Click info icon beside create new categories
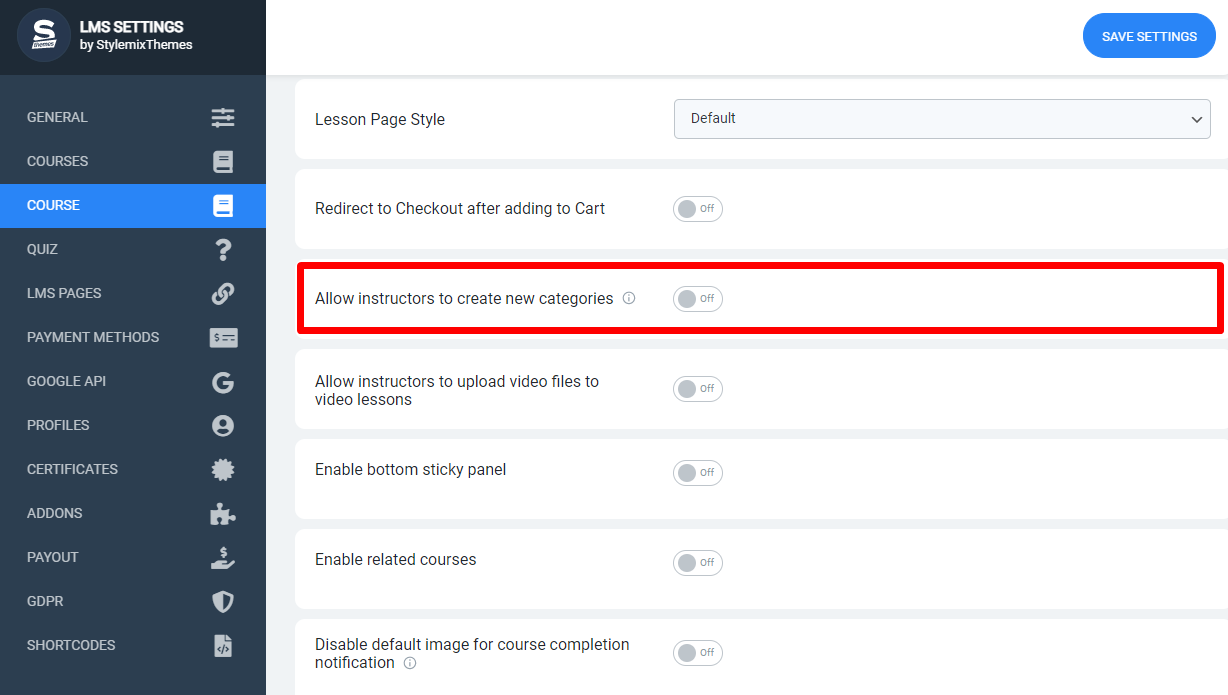 pos(629,298)
